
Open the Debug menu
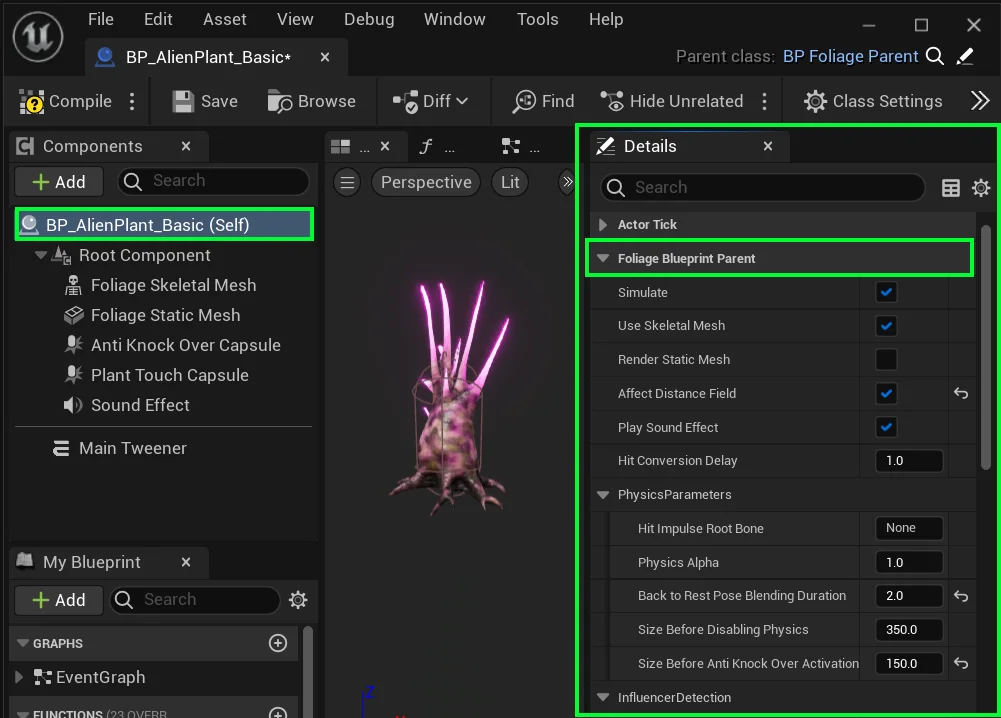369,19
